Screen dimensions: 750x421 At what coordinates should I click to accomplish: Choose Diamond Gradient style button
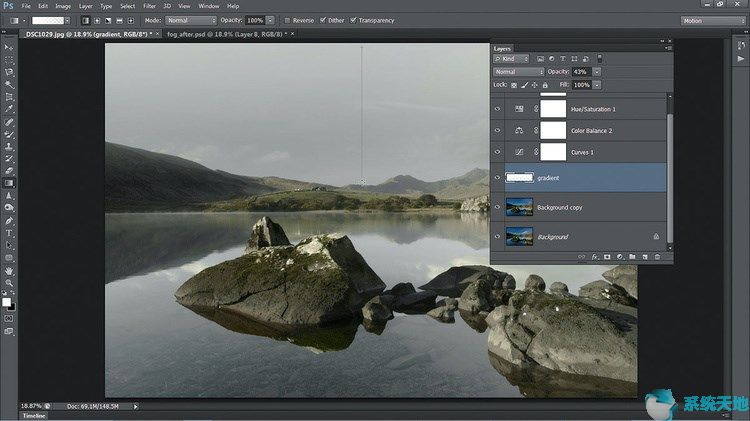pos(131,21)
